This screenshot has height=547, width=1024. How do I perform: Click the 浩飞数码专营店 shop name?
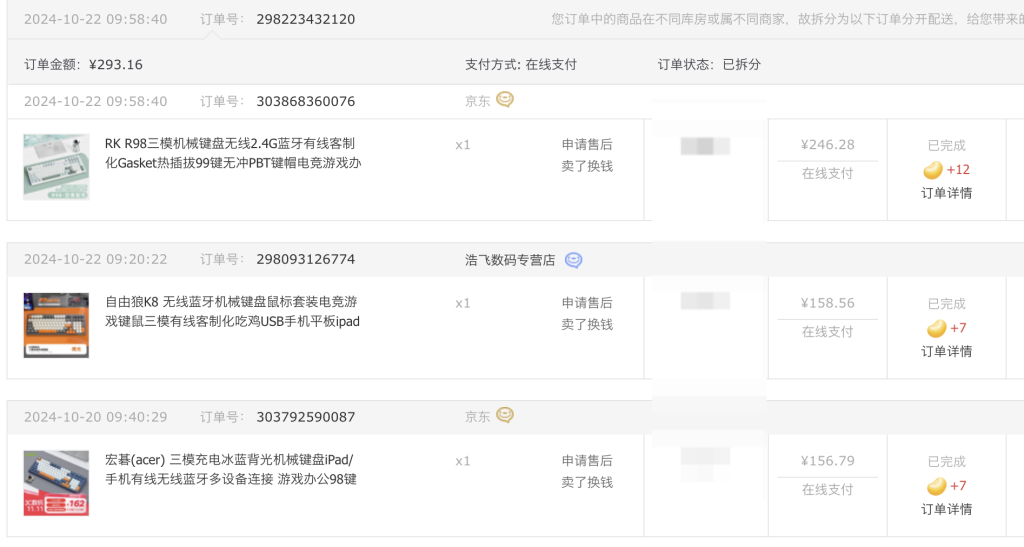(510, 260)
